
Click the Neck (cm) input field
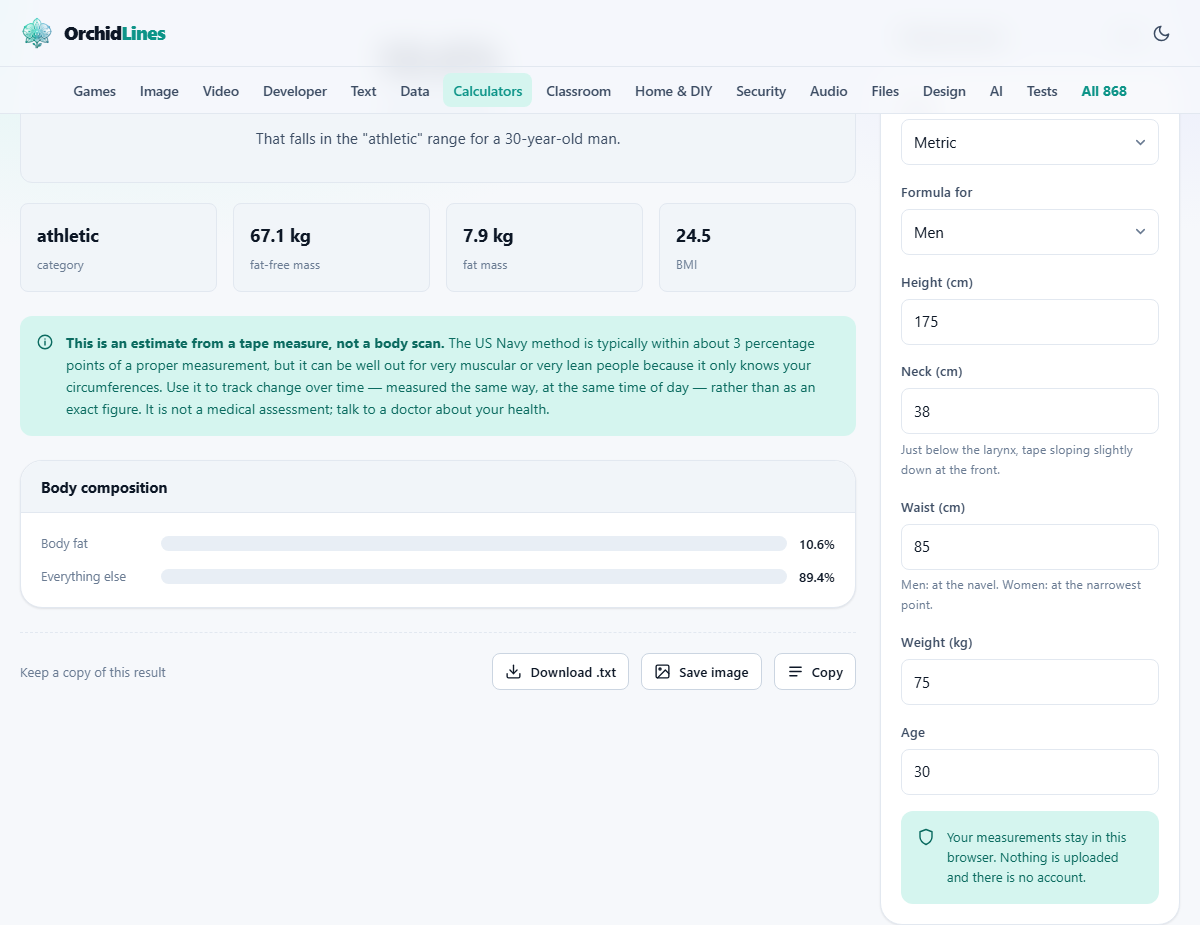tap(1030, 411)
